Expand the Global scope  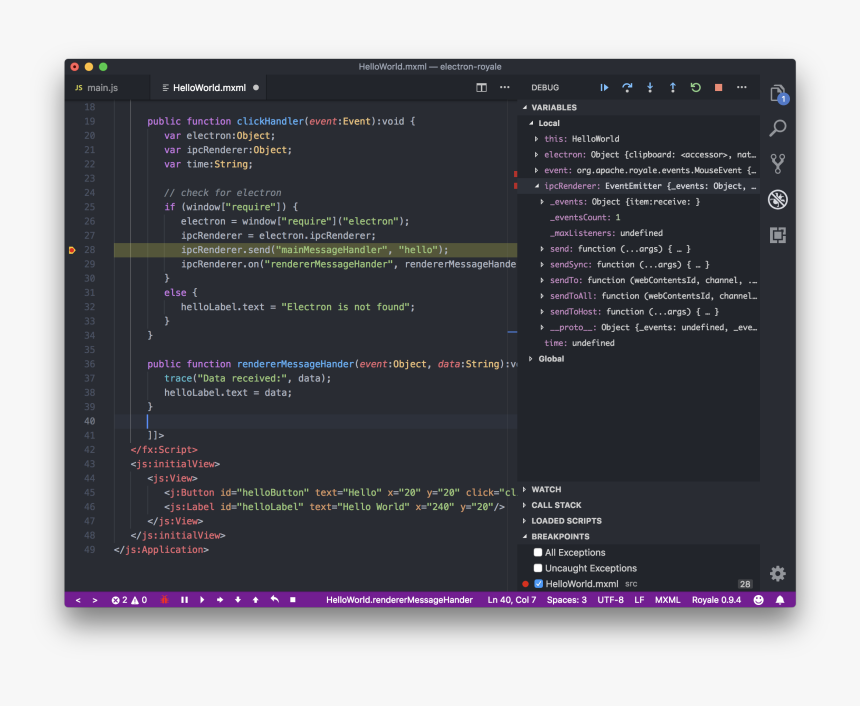point(531,359)
